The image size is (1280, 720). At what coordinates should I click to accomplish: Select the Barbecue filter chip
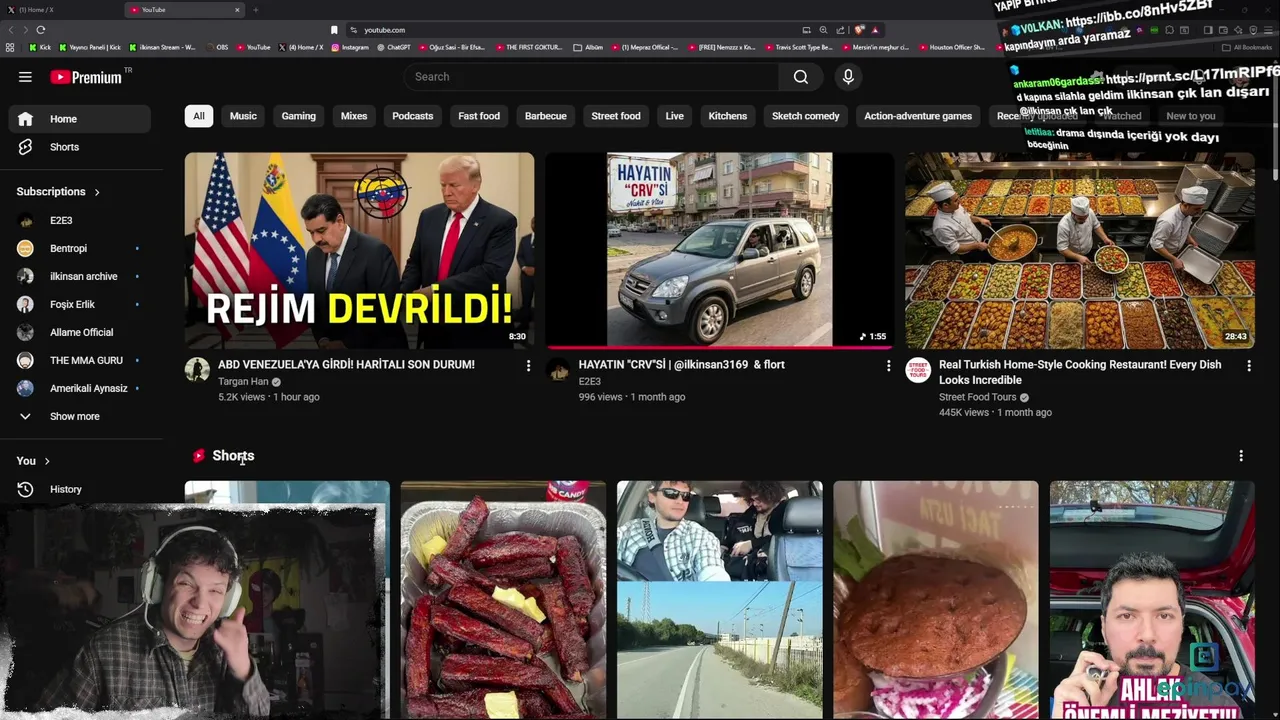pos(546,116)
